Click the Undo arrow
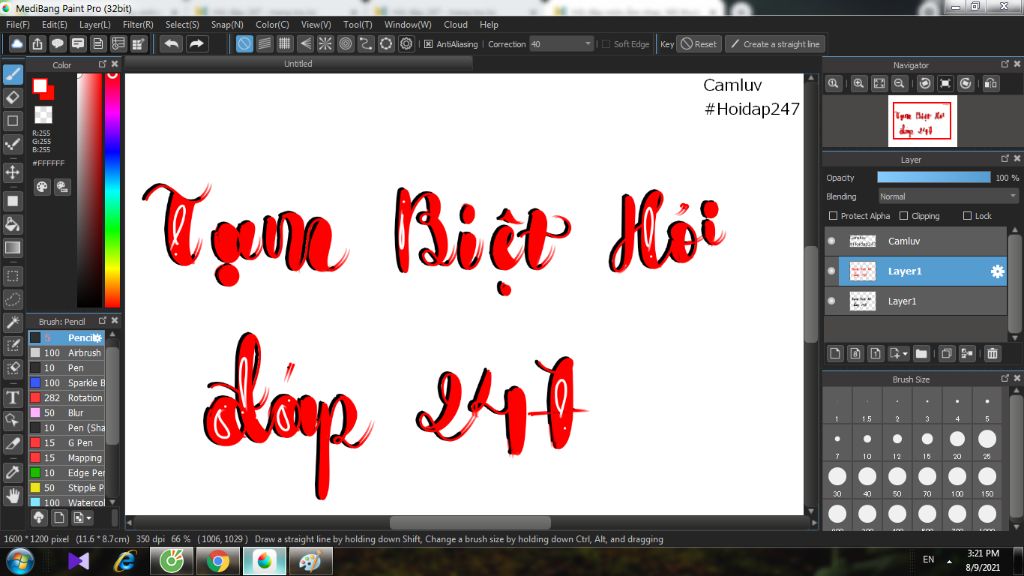1024x576 pixels. tap(171, 44)
